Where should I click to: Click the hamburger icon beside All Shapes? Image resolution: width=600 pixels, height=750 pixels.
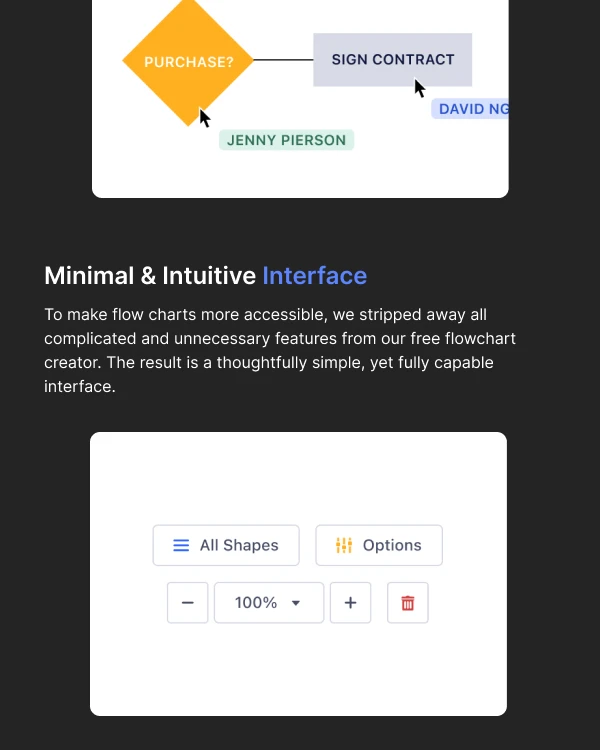tap(181, 545)
